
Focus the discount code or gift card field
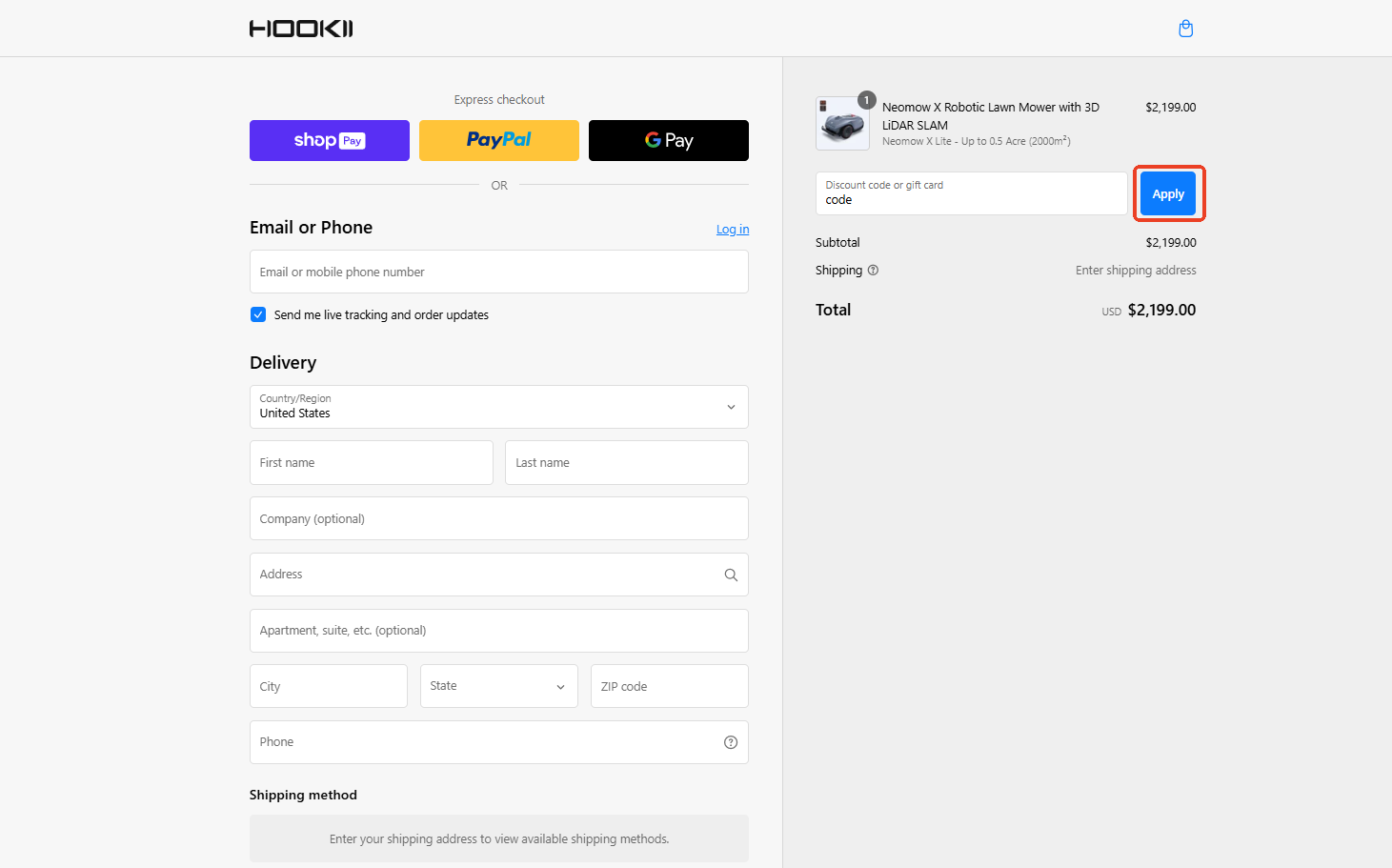pyautogui.click(x=972, y=193)
